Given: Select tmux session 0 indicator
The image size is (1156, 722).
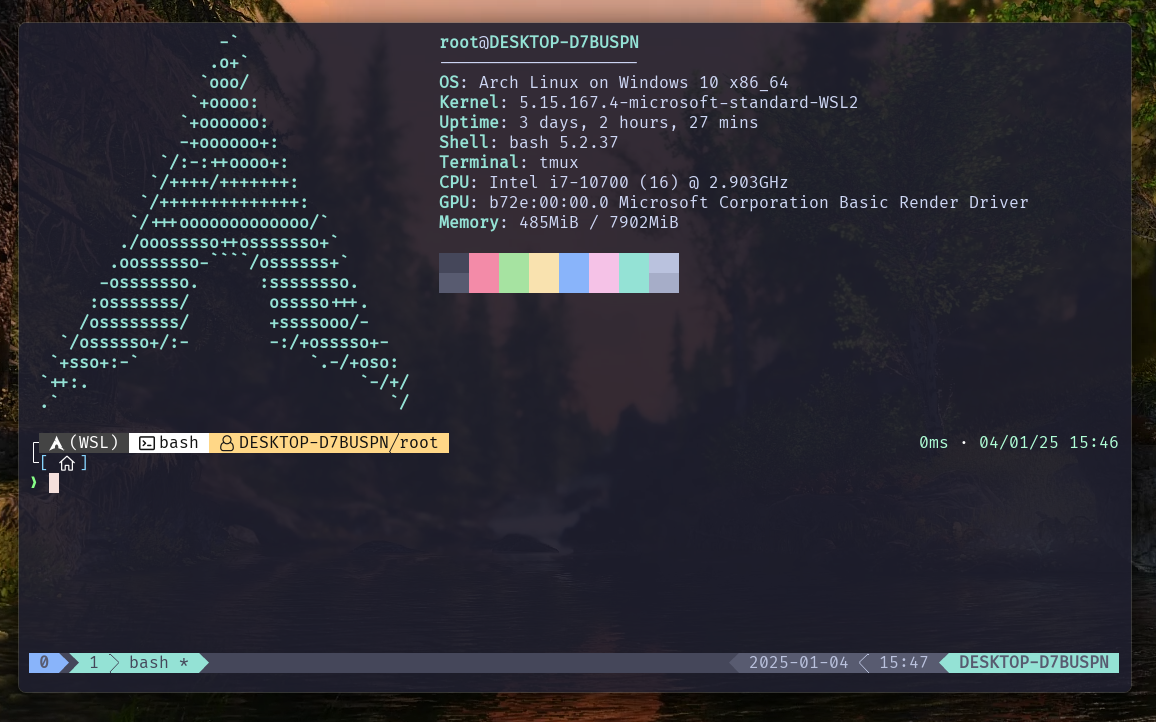Looking at the screenshot, I should coord(44,663).
